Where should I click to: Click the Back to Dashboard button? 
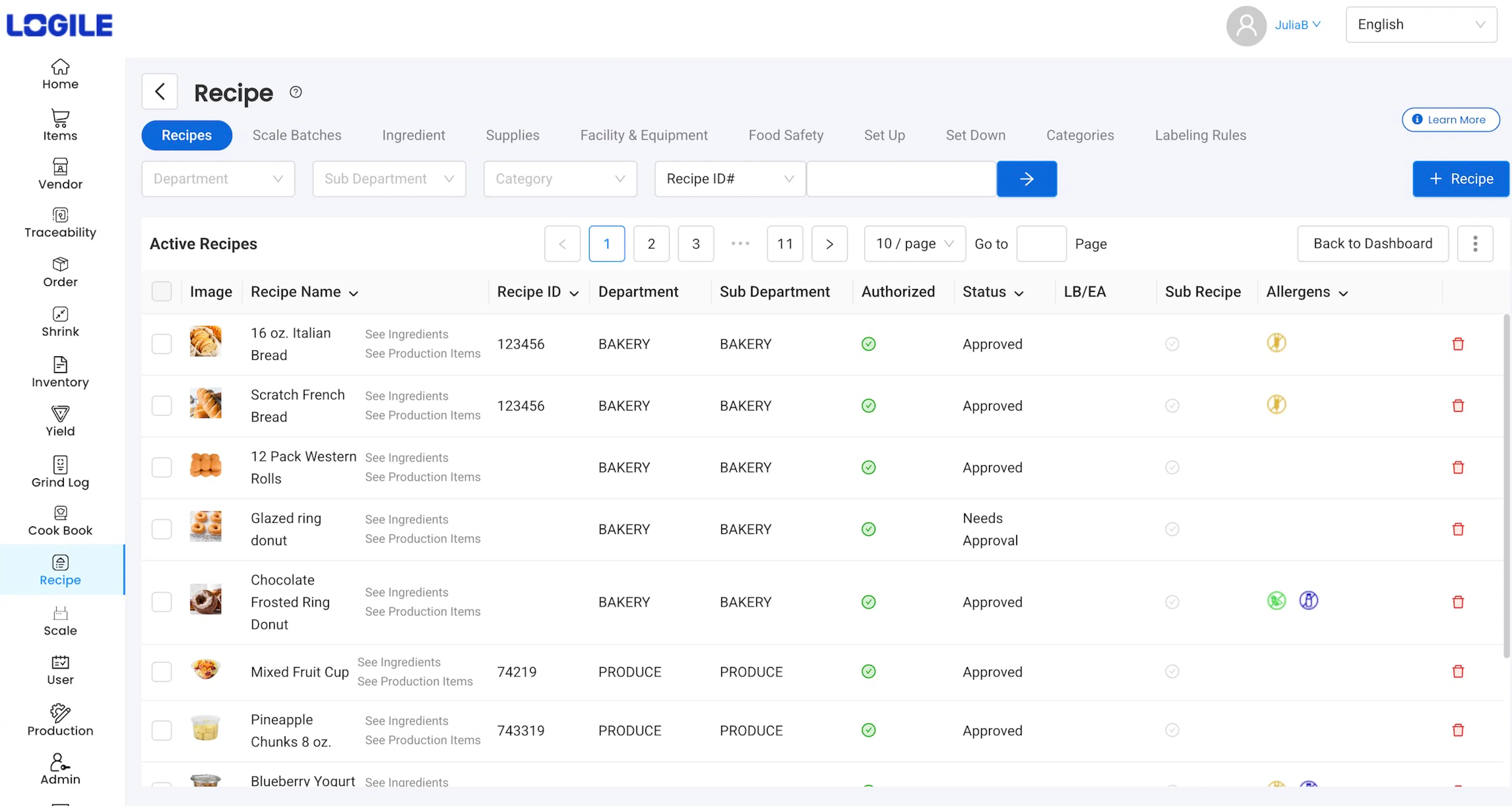[1372, 244]
